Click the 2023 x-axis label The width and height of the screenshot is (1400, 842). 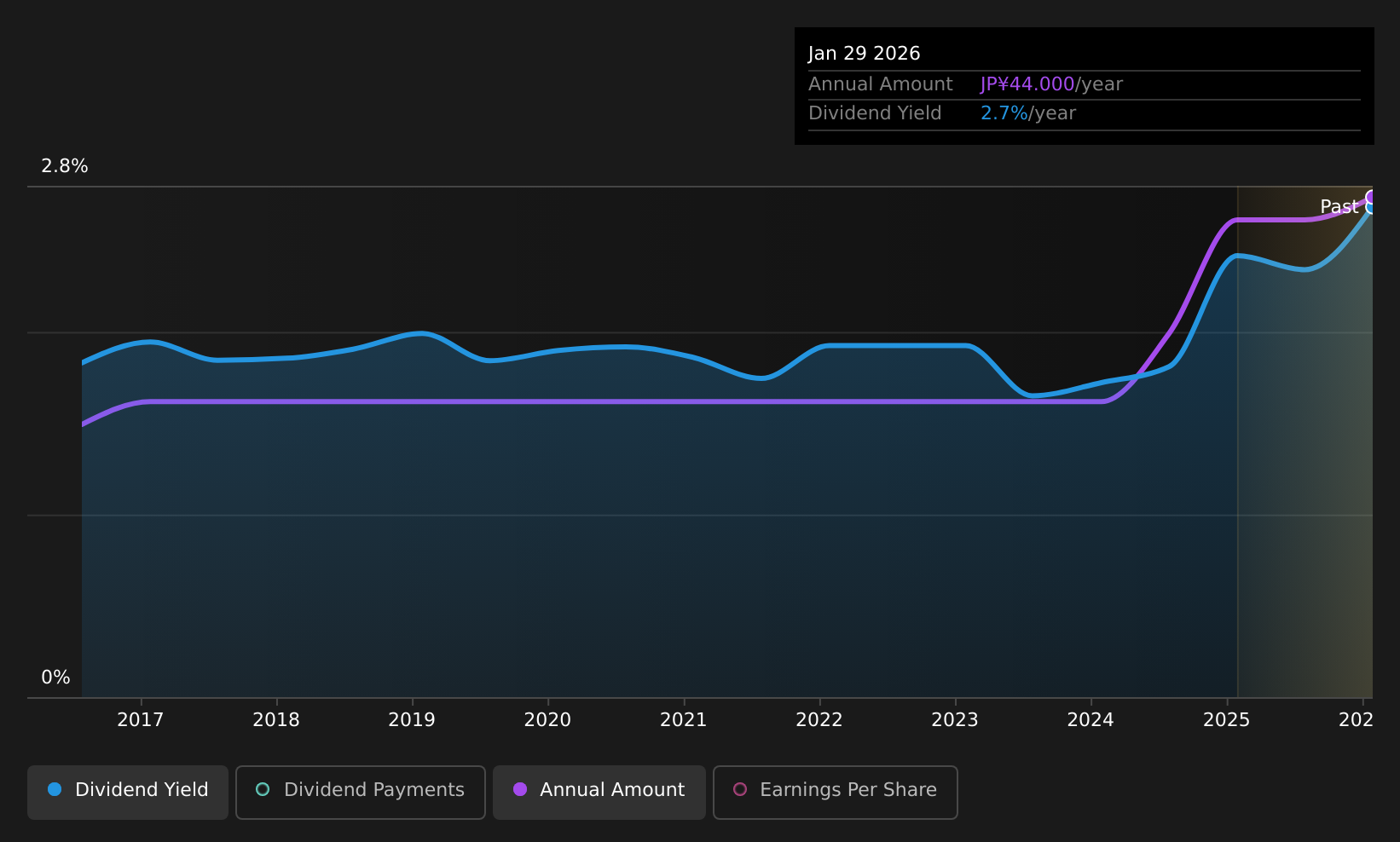(x=955, y=720)
